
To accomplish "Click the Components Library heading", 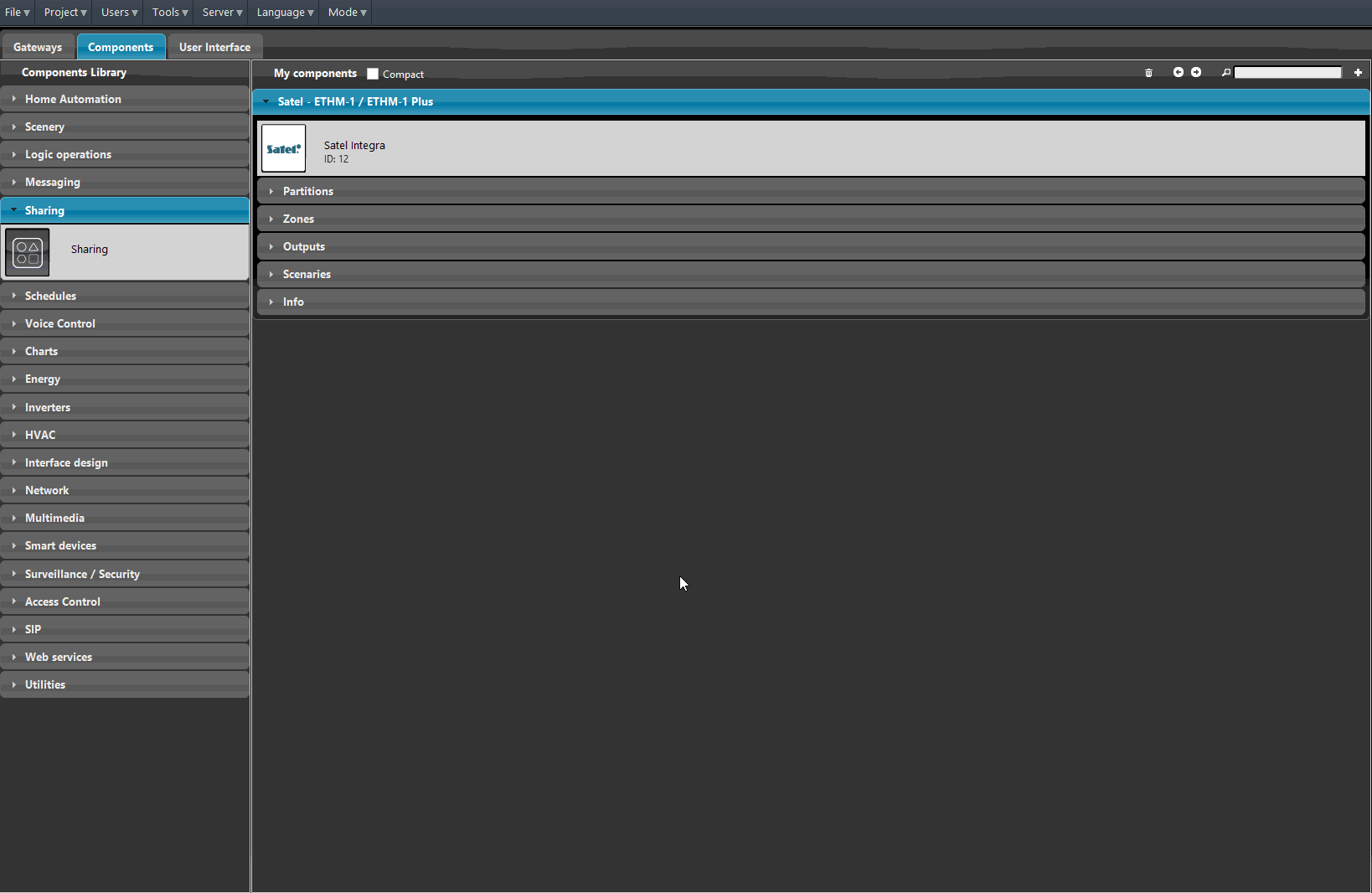I will (74, 72).
